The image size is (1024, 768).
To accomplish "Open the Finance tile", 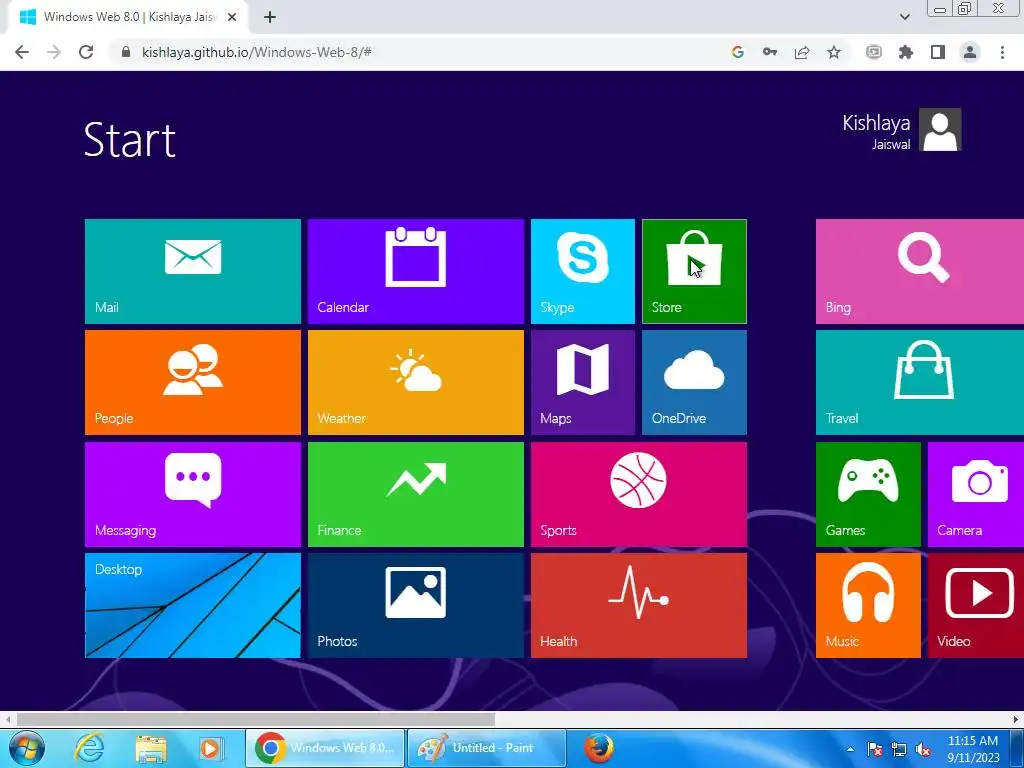I will click(415, 494).
